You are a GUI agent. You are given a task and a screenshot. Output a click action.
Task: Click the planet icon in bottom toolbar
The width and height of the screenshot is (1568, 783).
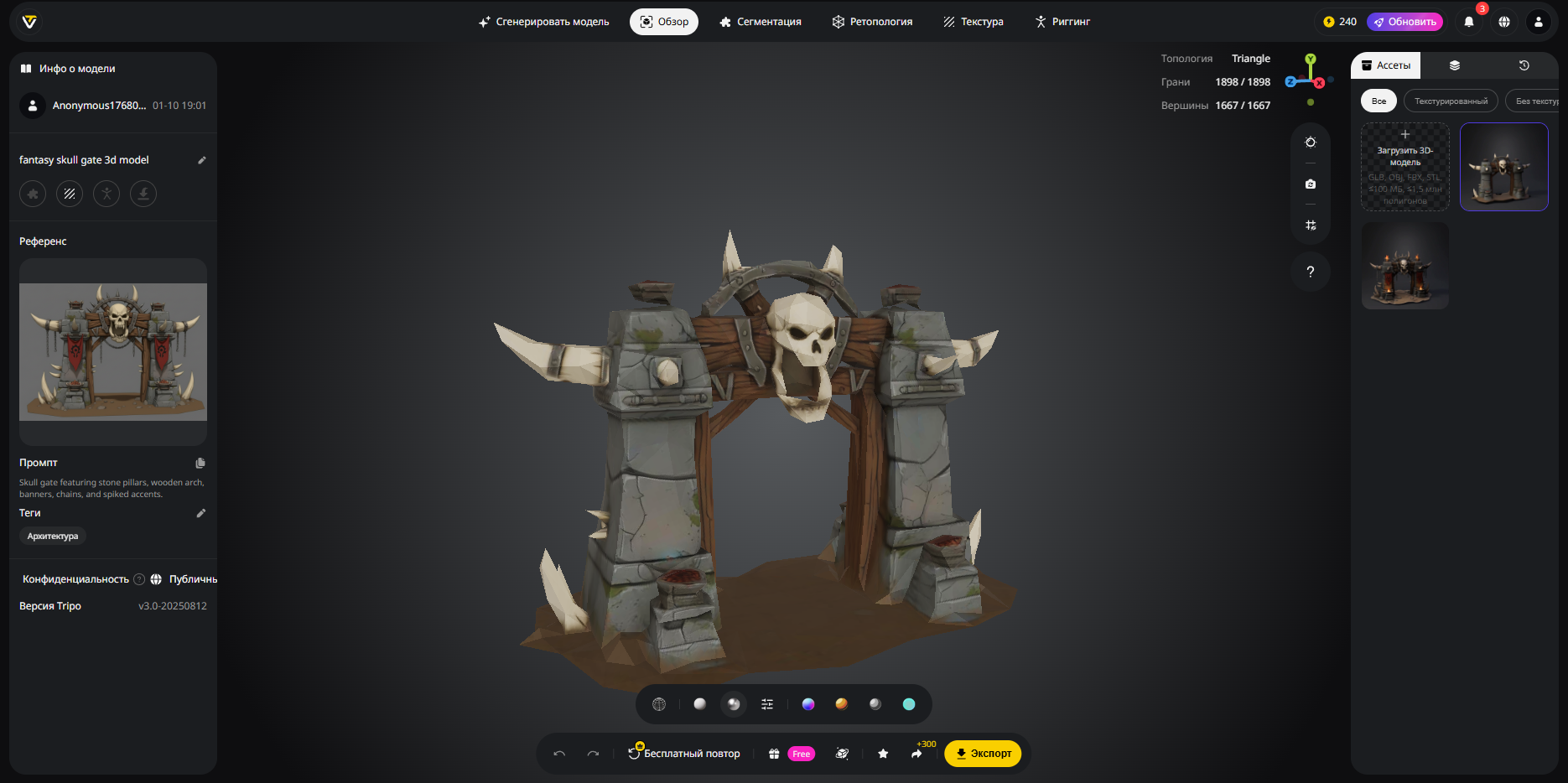(843, 754)
